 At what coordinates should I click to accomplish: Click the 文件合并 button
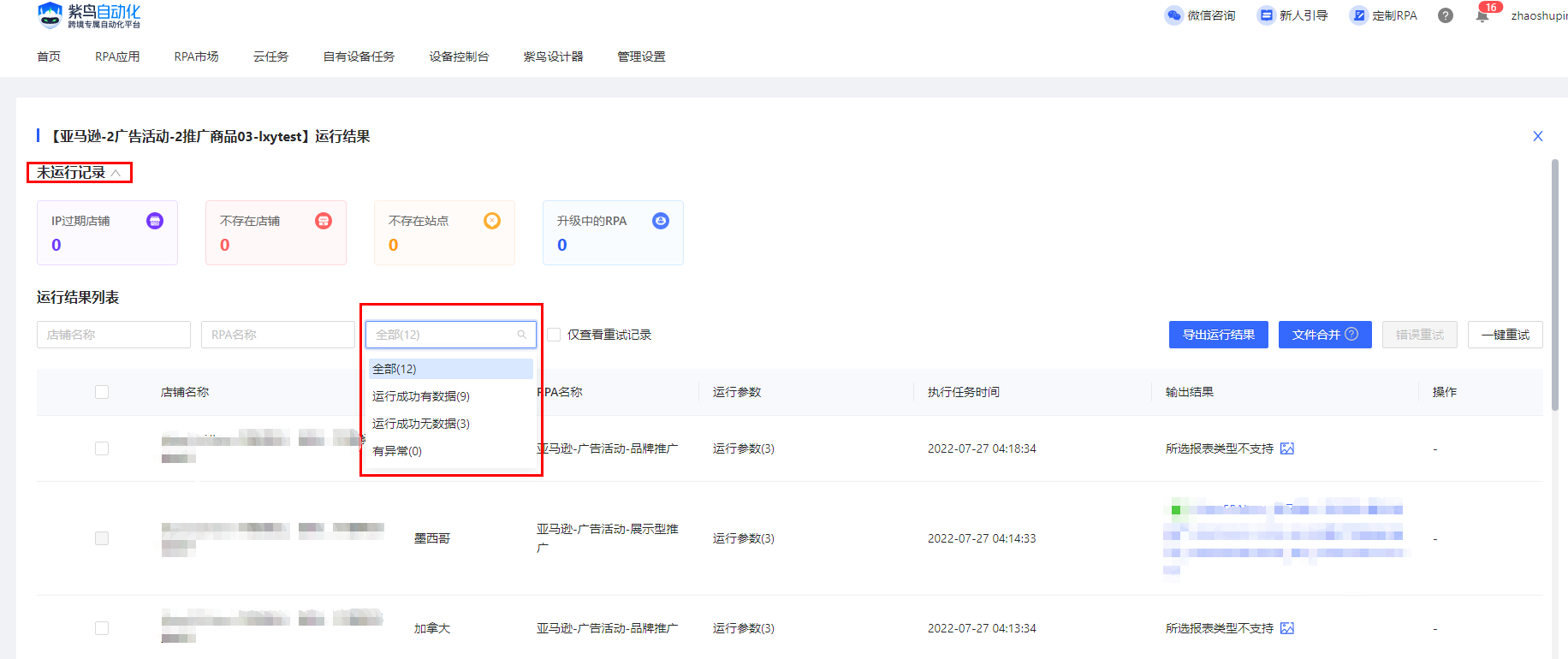click(x=1325, y=335)
